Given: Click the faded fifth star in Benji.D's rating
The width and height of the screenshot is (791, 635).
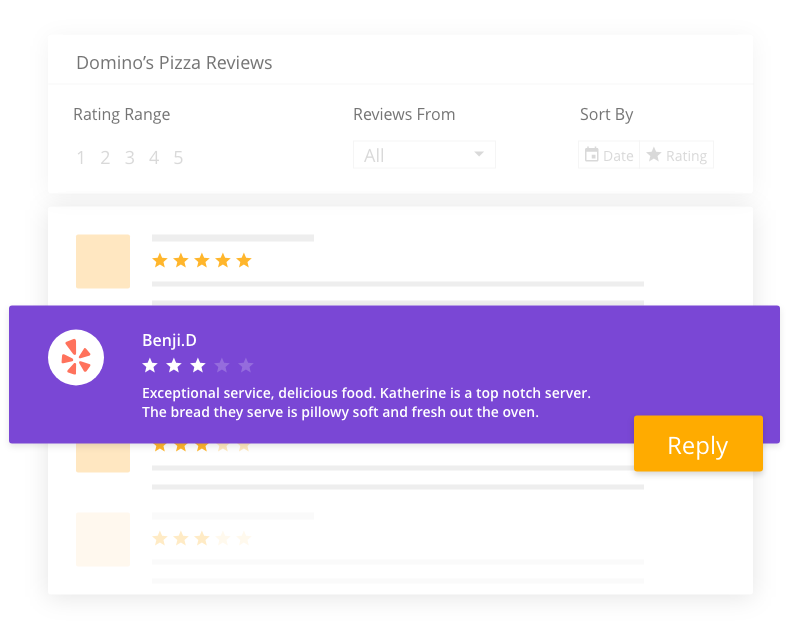Looking at the screenshot, I should click(246, 365).
